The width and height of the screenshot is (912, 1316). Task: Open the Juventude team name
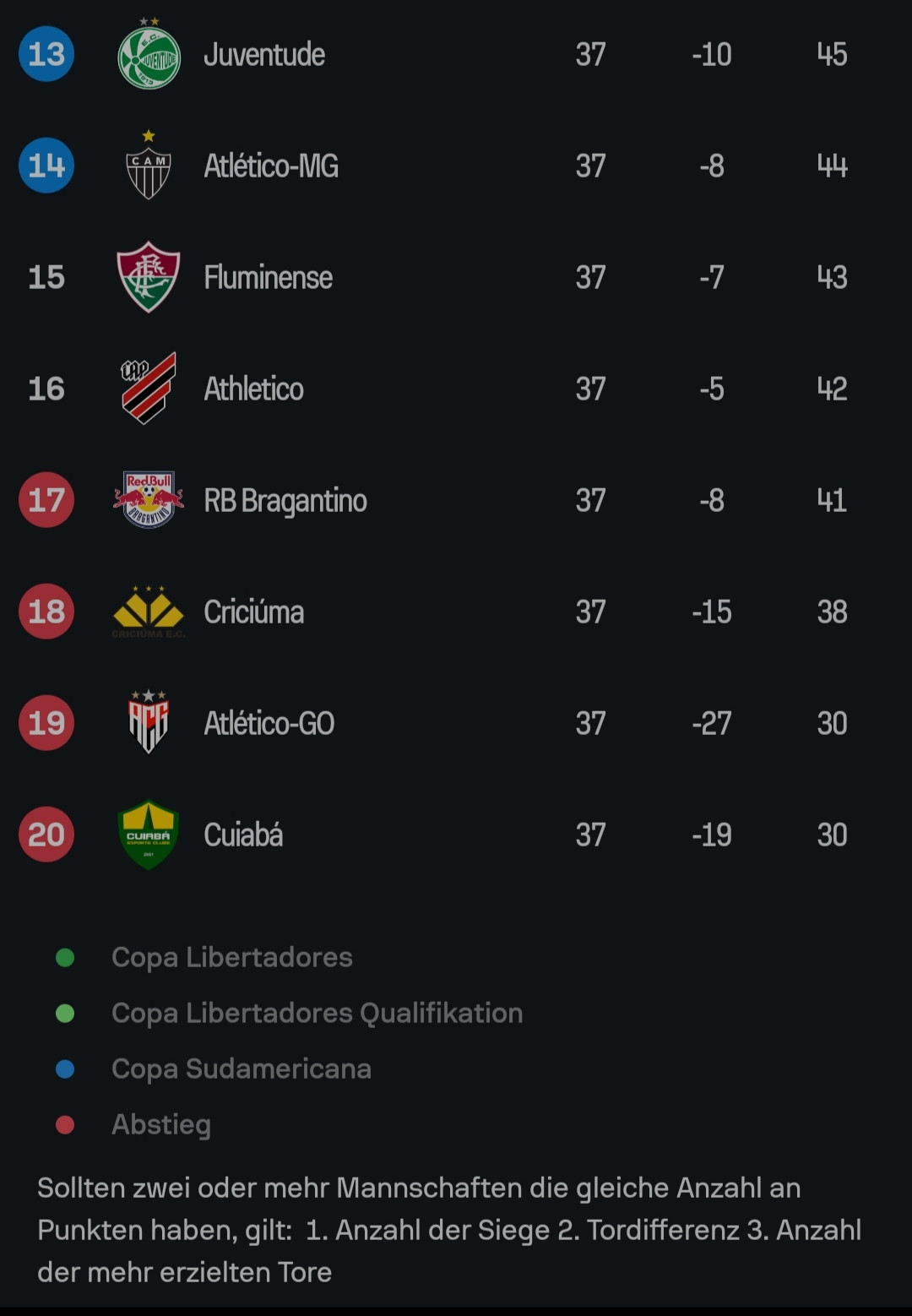pyautogui.click(x=264, y=55)
